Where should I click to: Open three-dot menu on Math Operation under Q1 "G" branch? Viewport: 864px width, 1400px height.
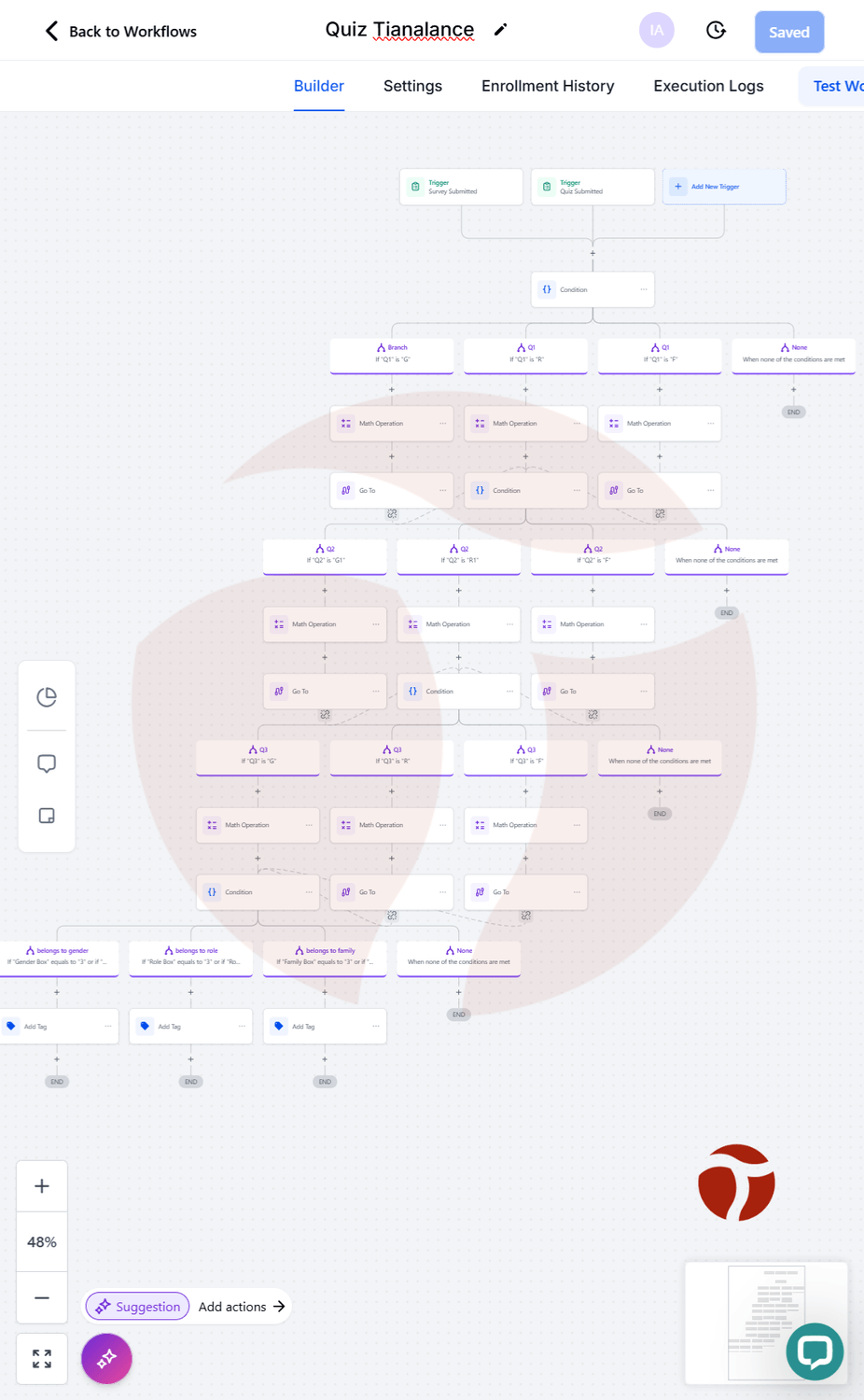tap(443, 423)
